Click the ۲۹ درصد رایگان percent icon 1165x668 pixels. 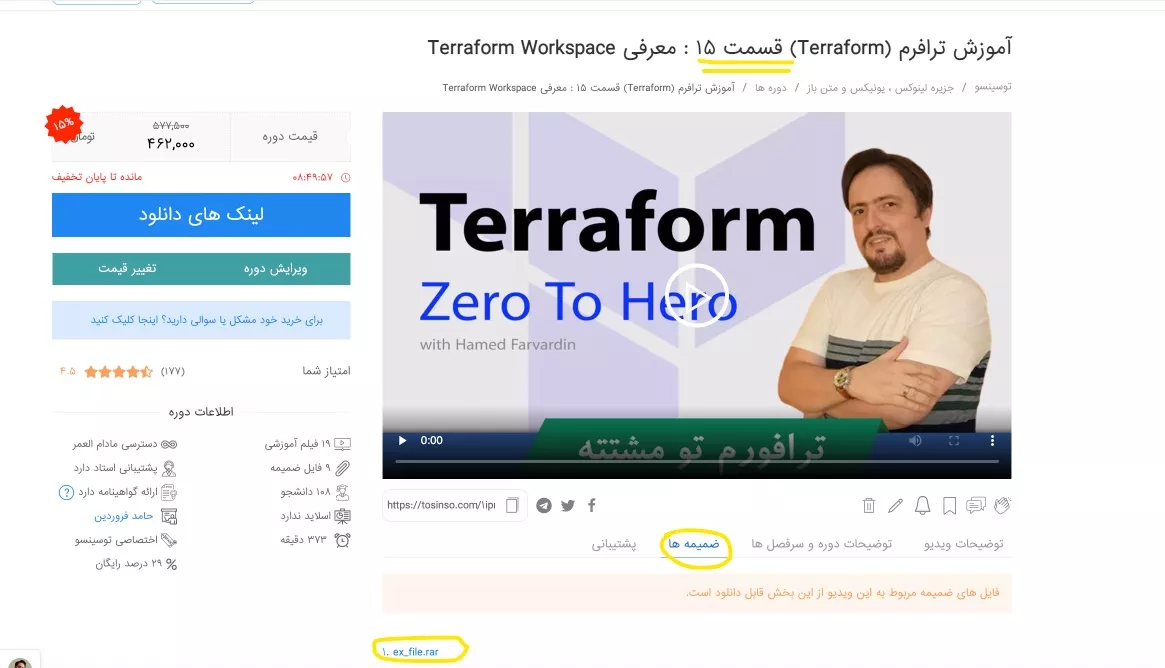coord(172,565)
